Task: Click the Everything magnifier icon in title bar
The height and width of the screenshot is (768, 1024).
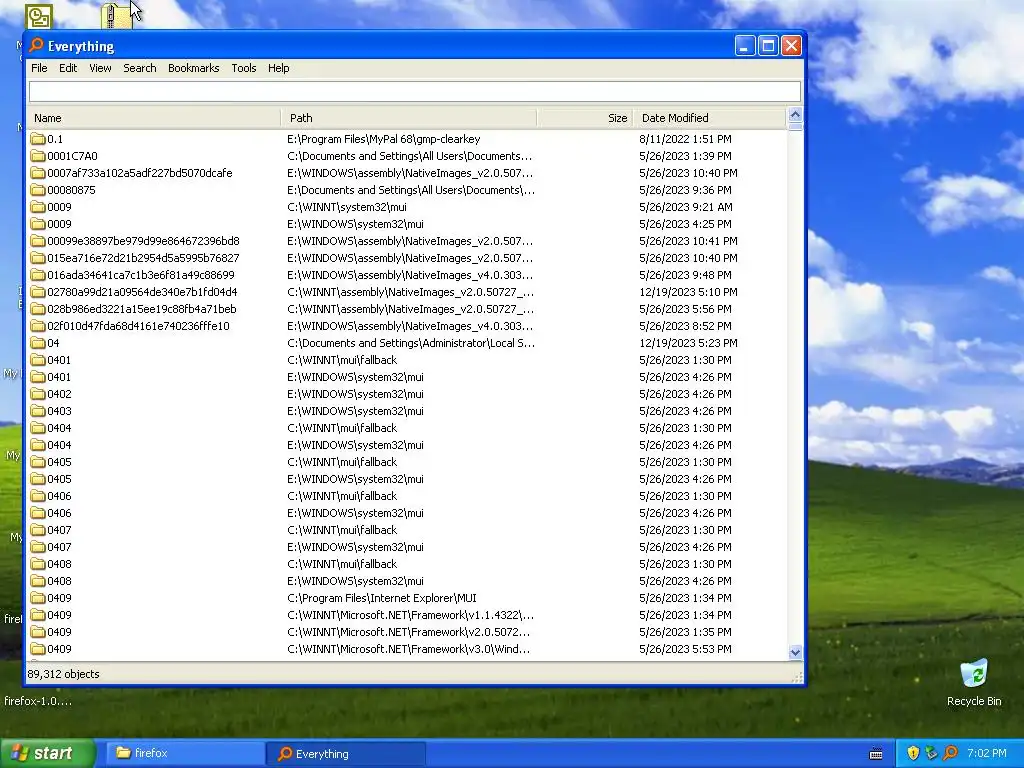Action: pyautogui.click(x=37, y=45)
